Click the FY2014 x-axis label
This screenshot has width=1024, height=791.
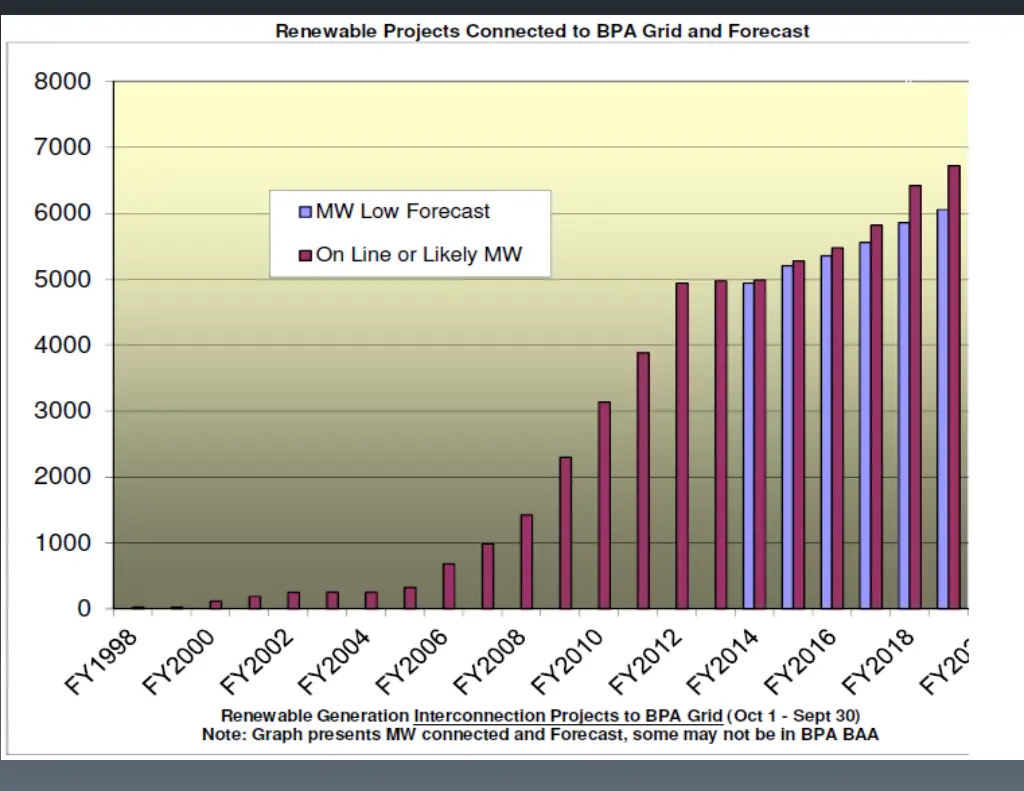tap(722, 661)
